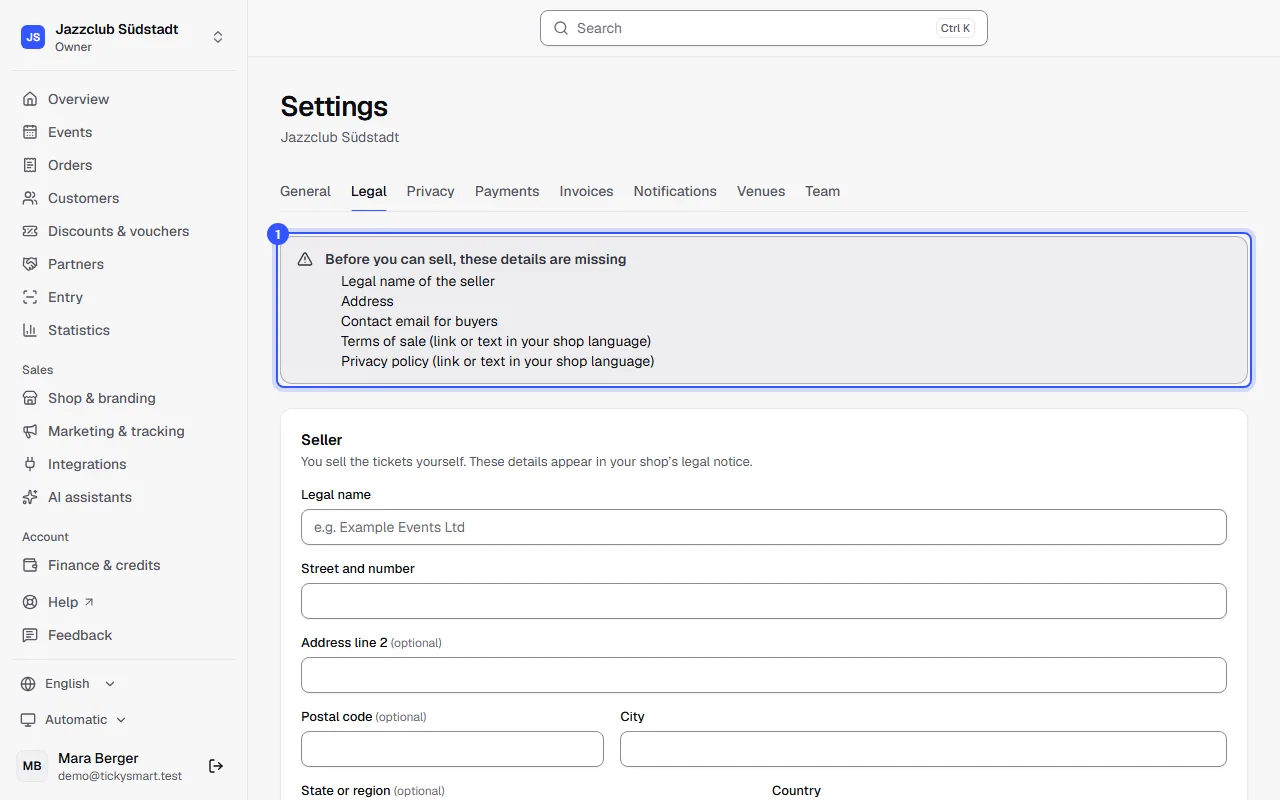The width and height of the screenshot is (1280, 800).
Task: Select the Invoices tab
Action: click(x=586, y=191)
